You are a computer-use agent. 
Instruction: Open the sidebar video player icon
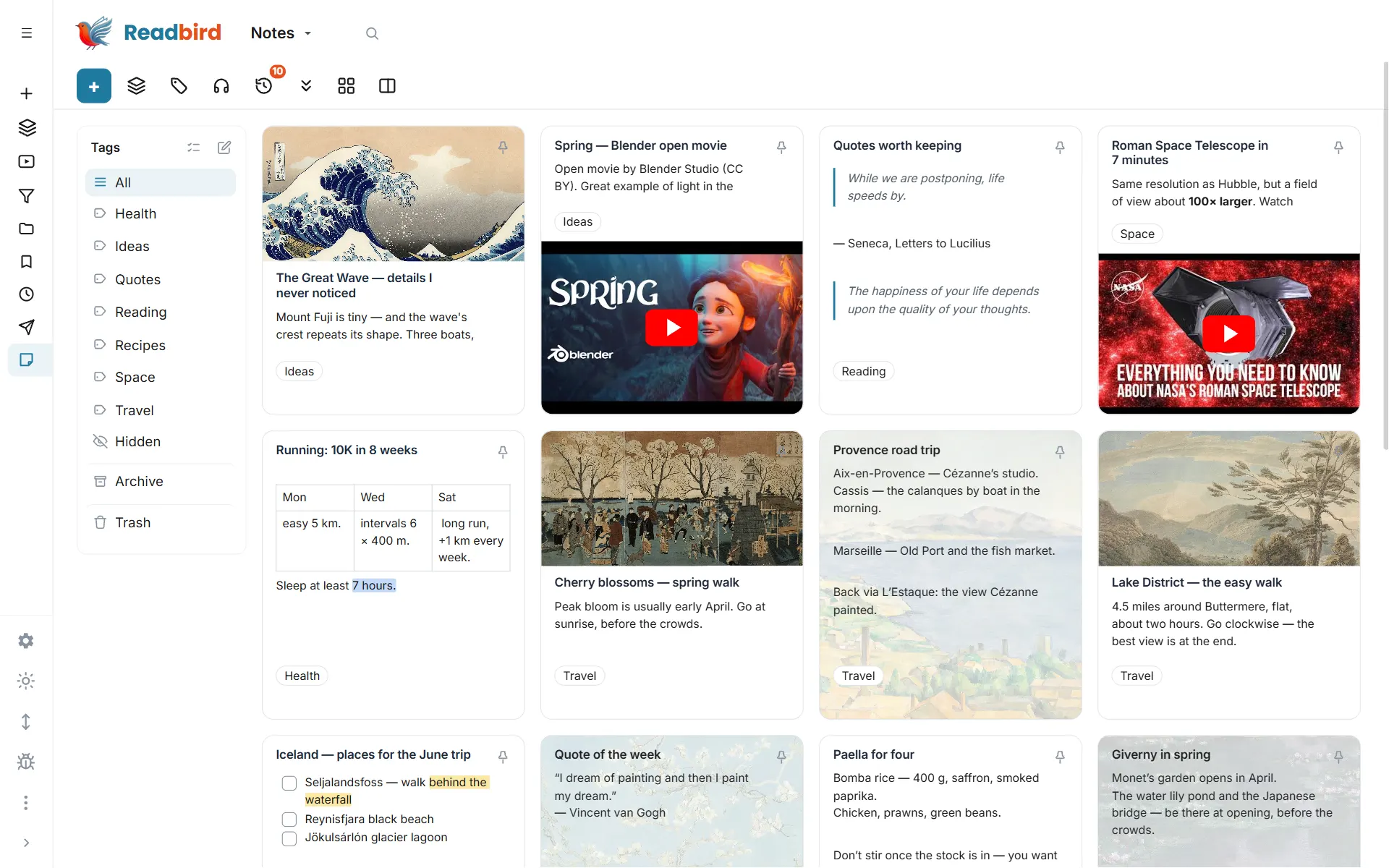27,162
